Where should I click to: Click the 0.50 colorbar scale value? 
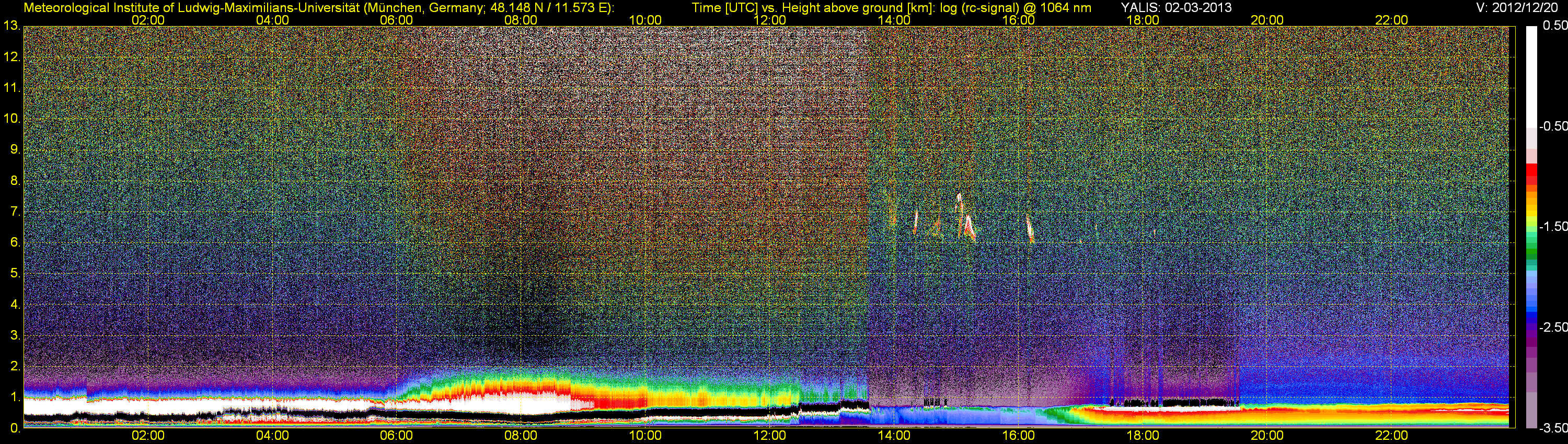[1554, 26]
